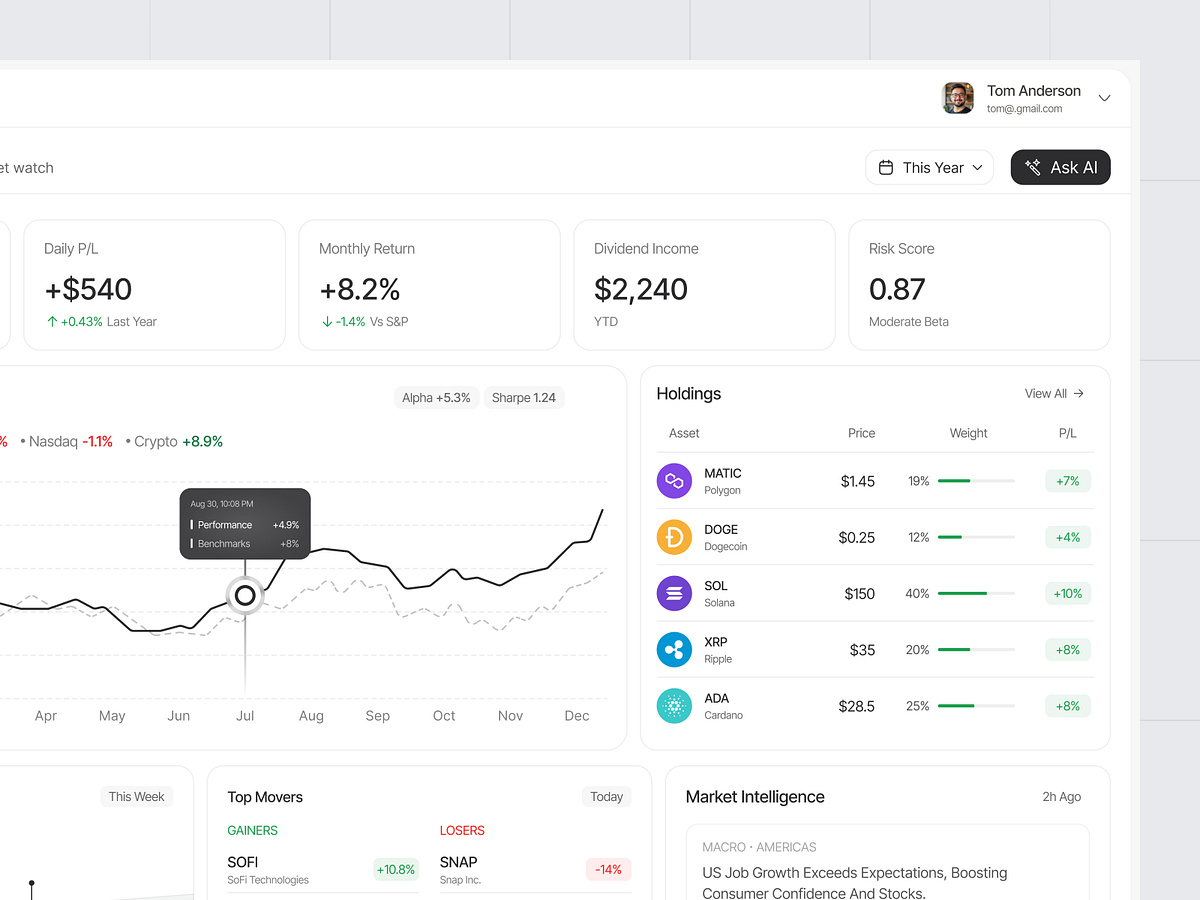Click Tom Anderson's profile avatar

click(958, 98)
